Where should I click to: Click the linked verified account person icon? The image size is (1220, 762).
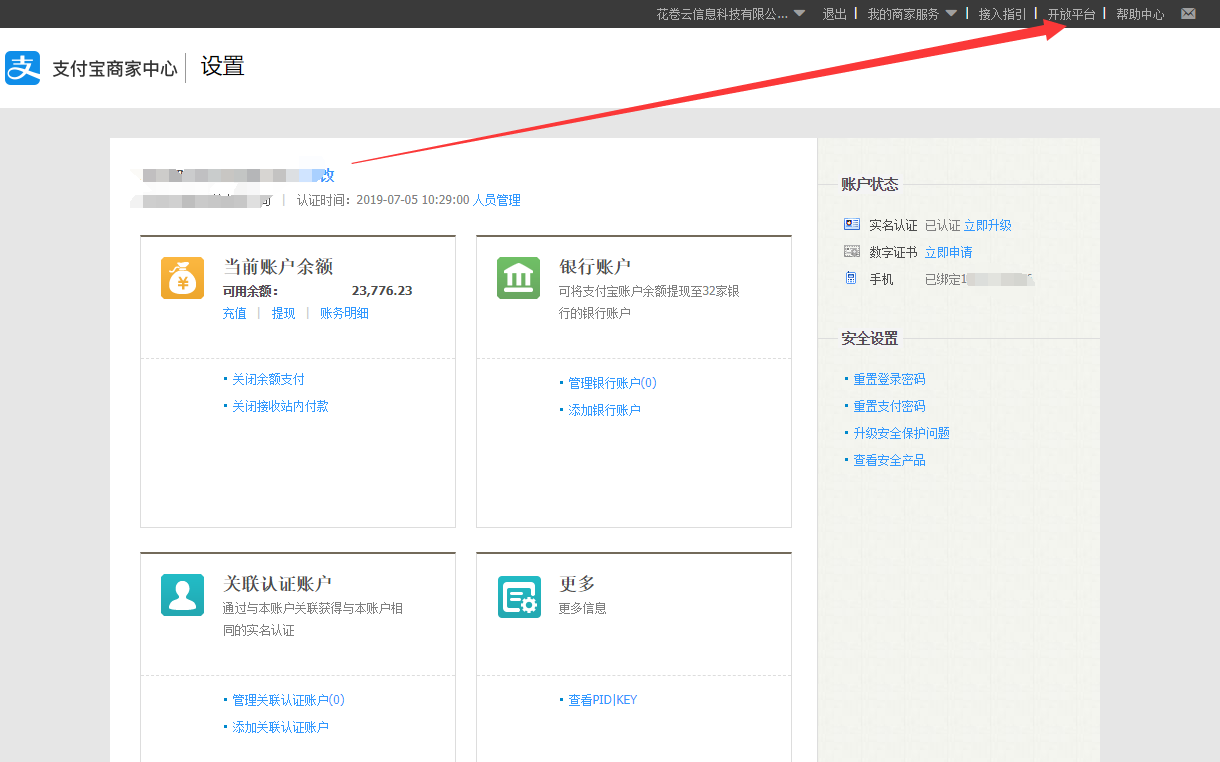pyautogui.click(x=182, y=595)
